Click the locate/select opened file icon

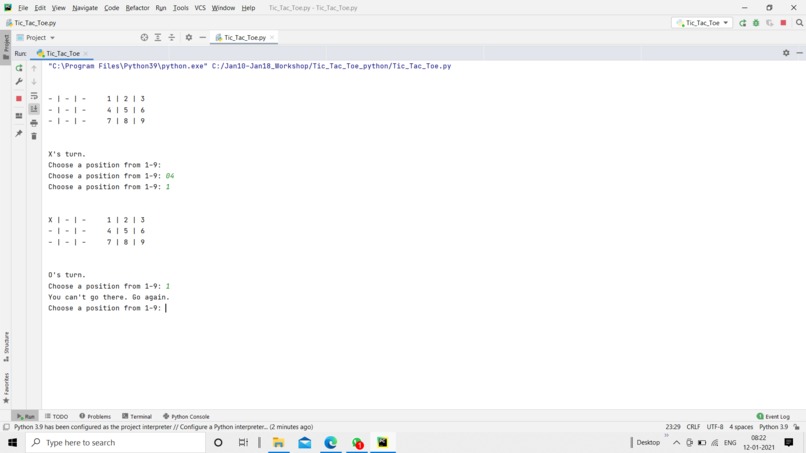click(144, 38)
